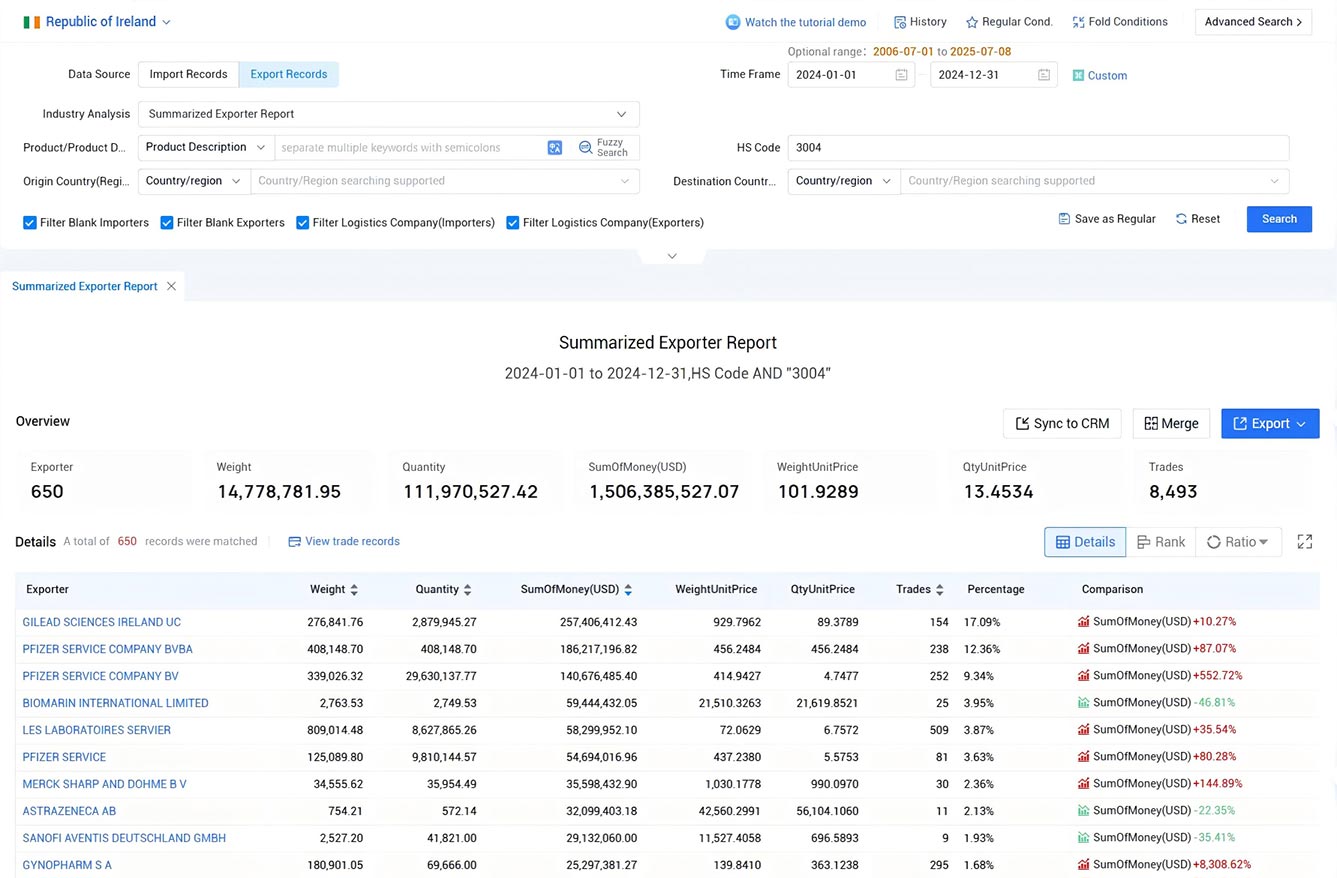
Task: Open the Export button dropdown
Action: click(1270, 424)
